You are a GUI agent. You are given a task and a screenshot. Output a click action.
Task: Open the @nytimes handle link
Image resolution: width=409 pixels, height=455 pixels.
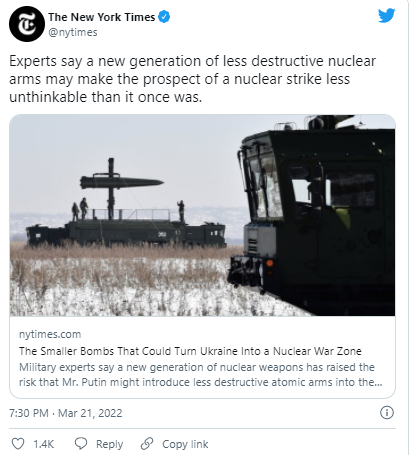tap(73, 32)
